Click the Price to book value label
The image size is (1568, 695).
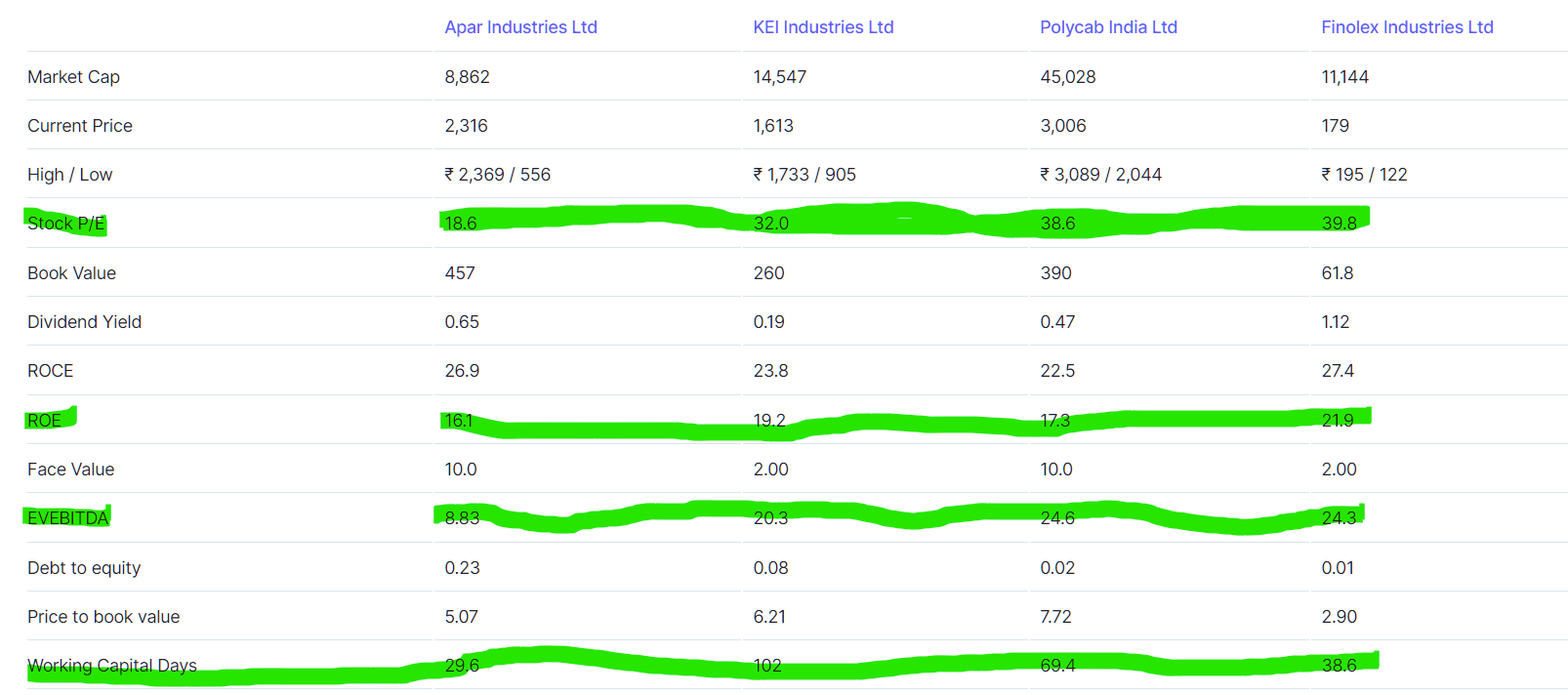coord(103,617)
